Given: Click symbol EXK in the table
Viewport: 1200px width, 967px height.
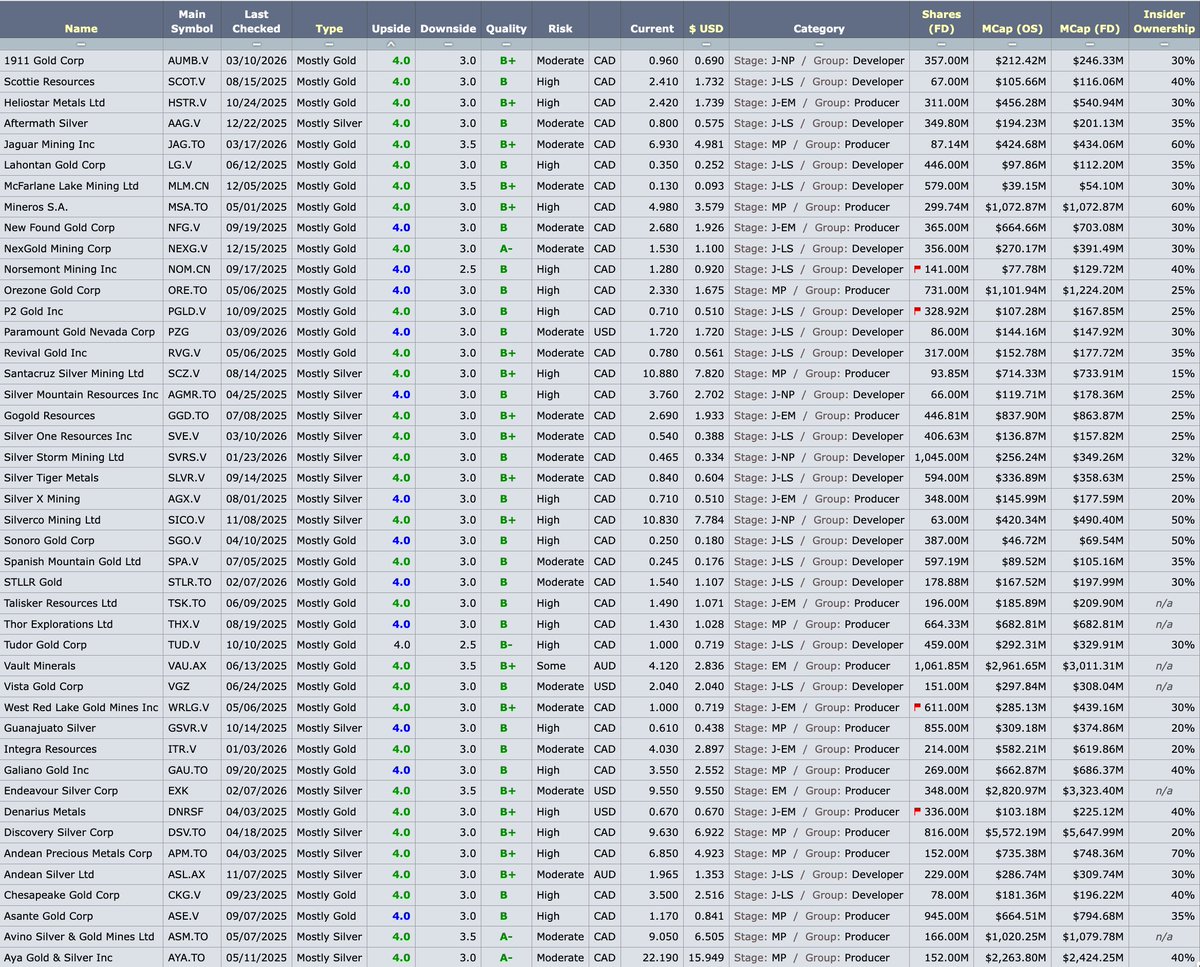Looking at the screenshot, I should click(179, 790).
